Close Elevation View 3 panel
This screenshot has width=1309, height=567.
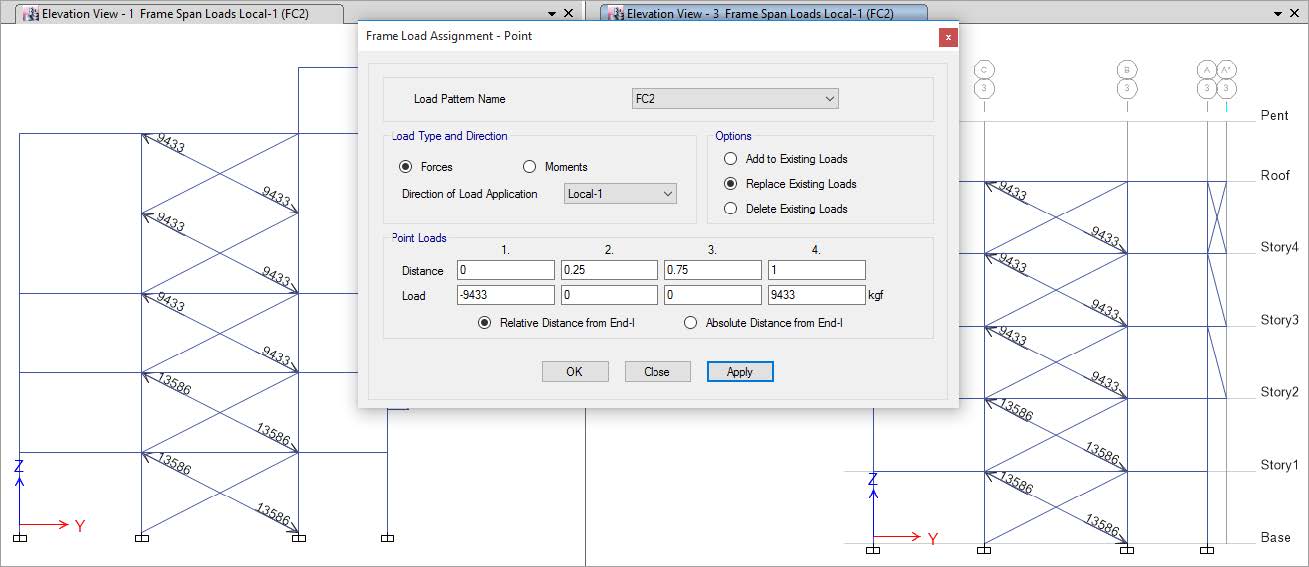1294,14
